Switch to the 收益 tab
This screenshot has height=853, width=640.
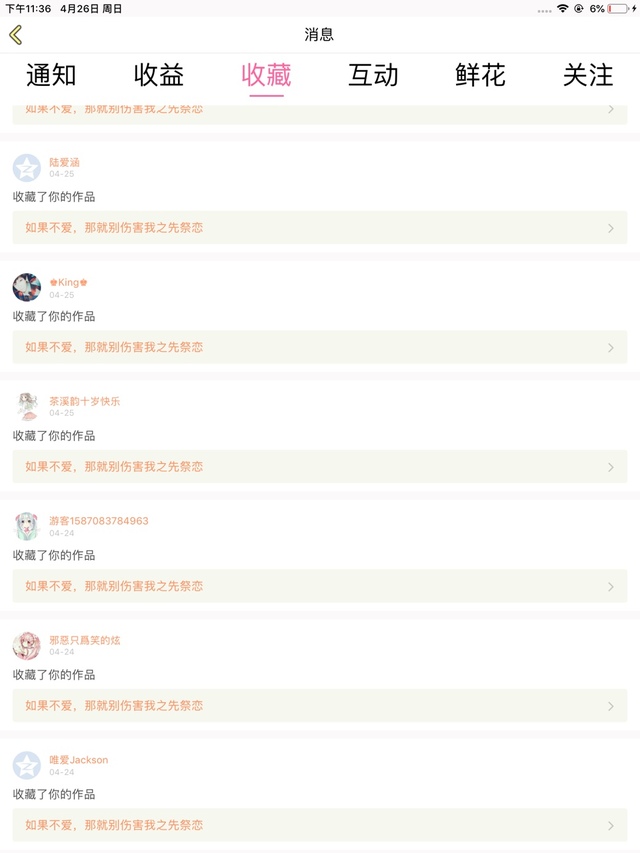click(x=159, y=75)
